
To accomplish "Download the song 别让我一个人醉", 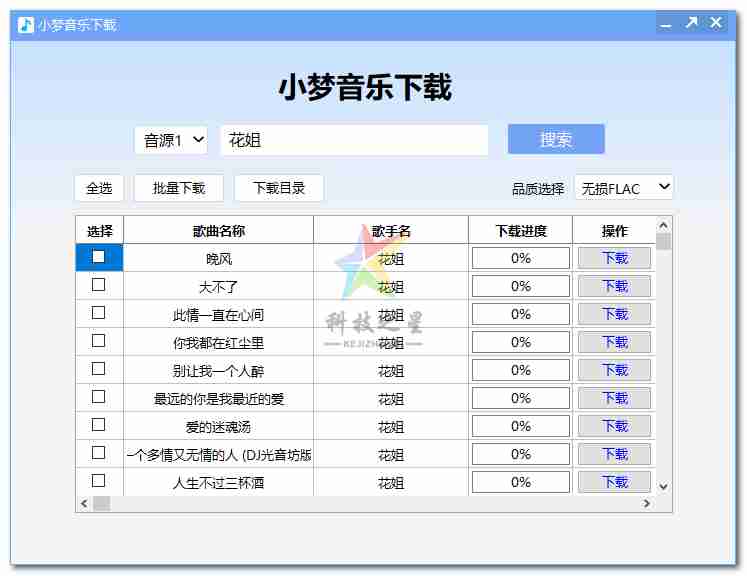I will (615, 370).
